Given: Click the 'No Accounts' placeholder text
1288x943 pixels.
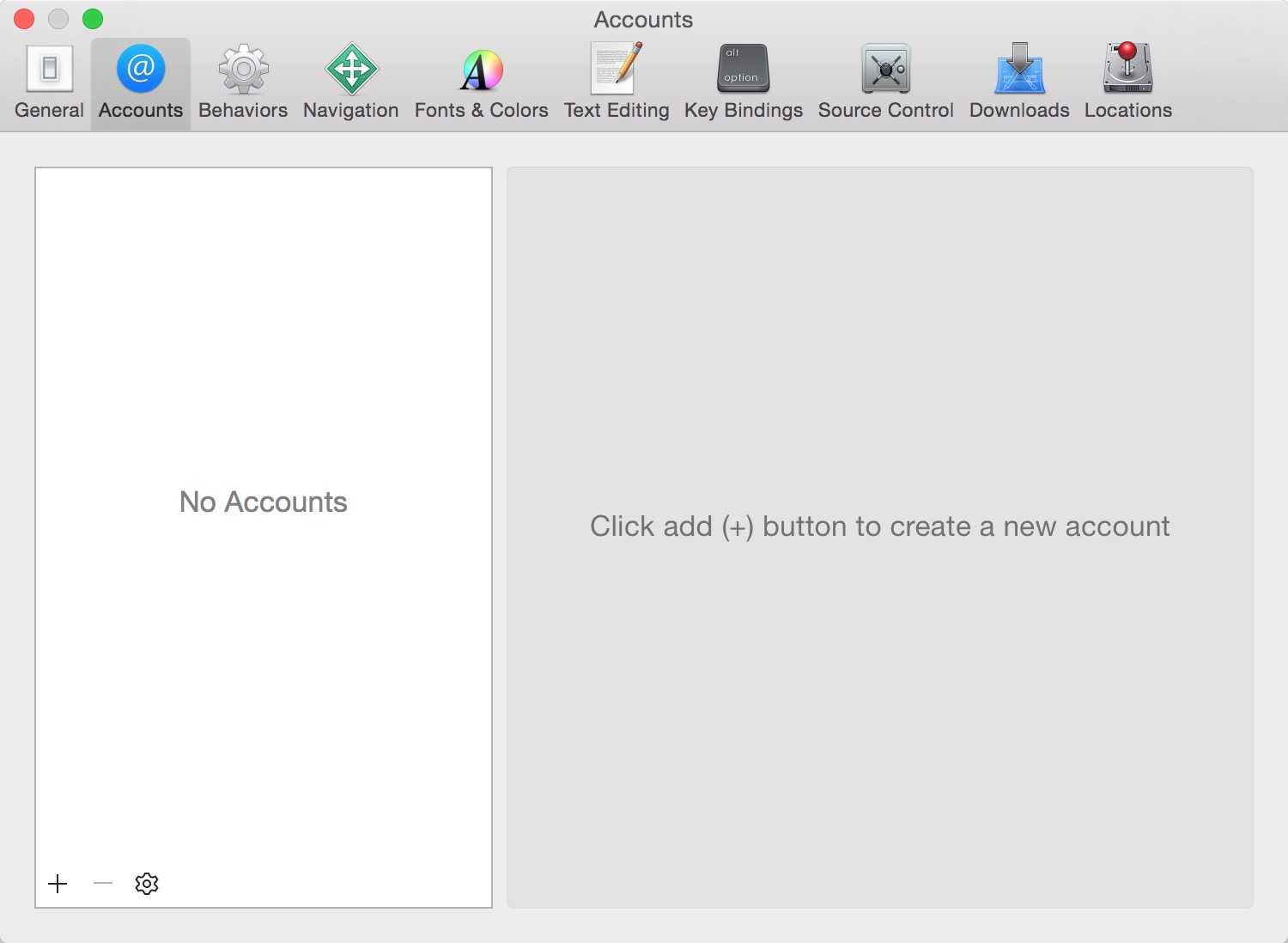Looking at the screenshot, I should coord(264,502).
